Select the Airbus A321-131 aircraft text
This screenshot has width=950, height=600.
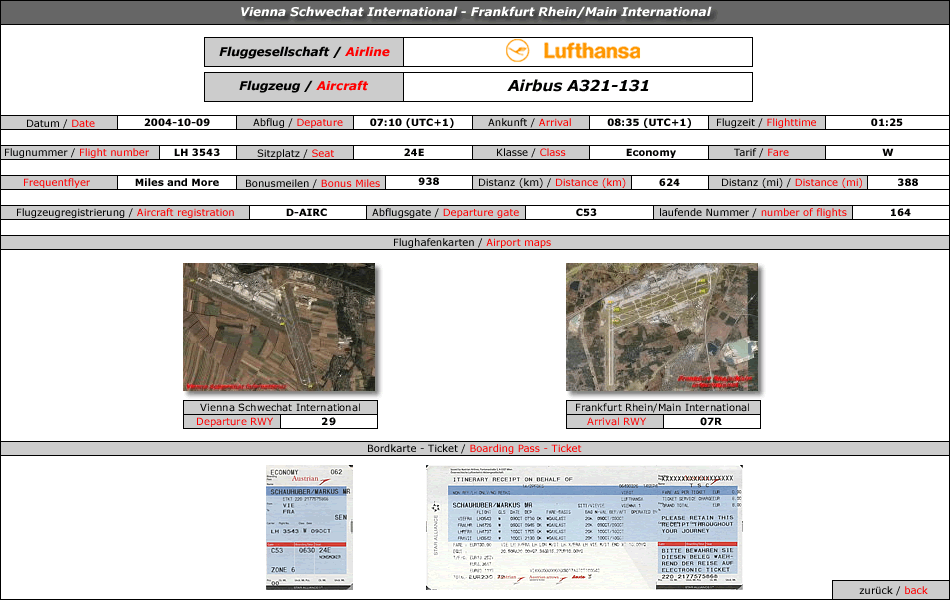tap(578, 86)
